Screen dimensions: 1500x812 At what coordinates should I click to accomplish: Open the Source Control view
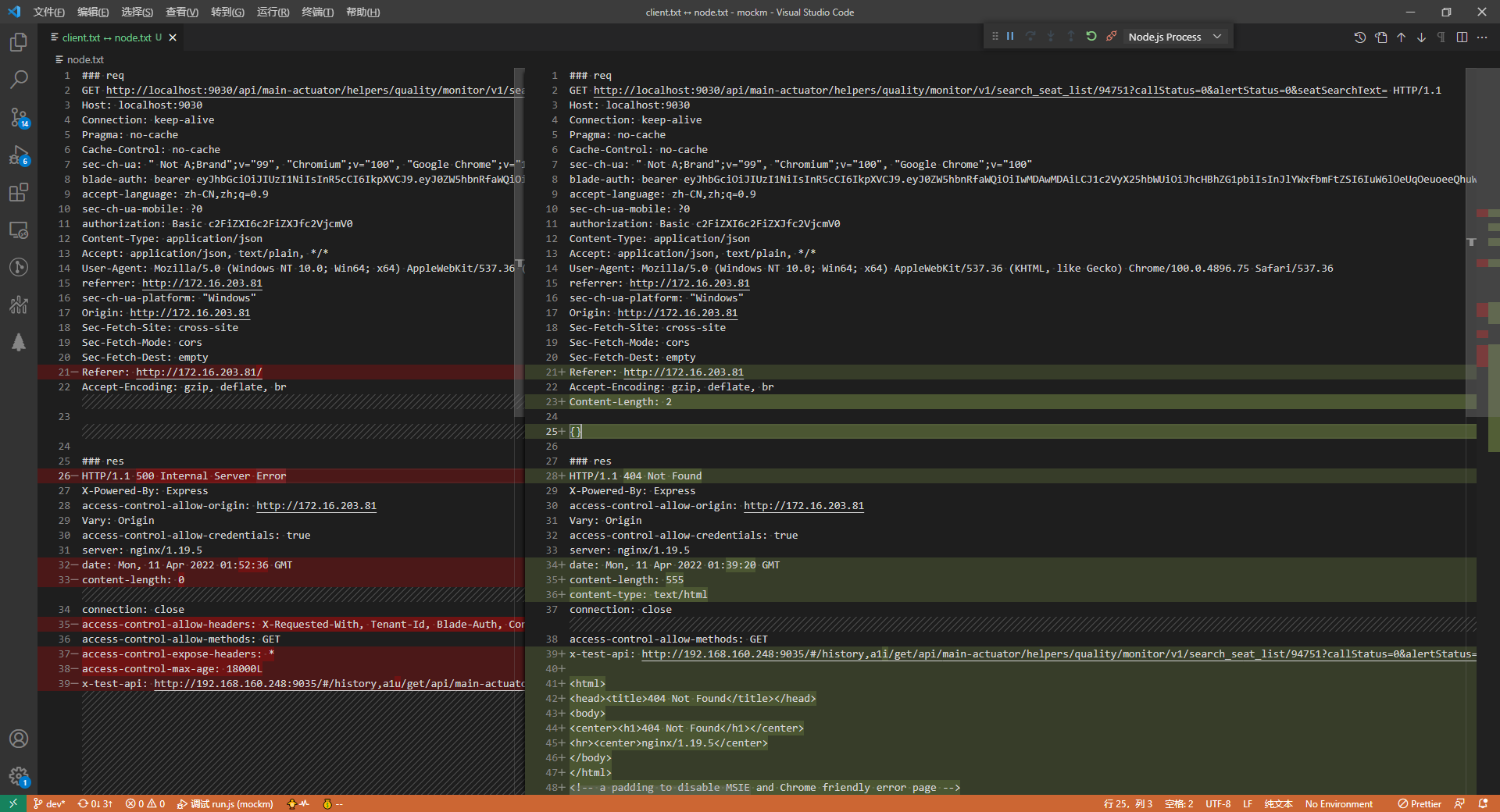[x=19, y=117]
